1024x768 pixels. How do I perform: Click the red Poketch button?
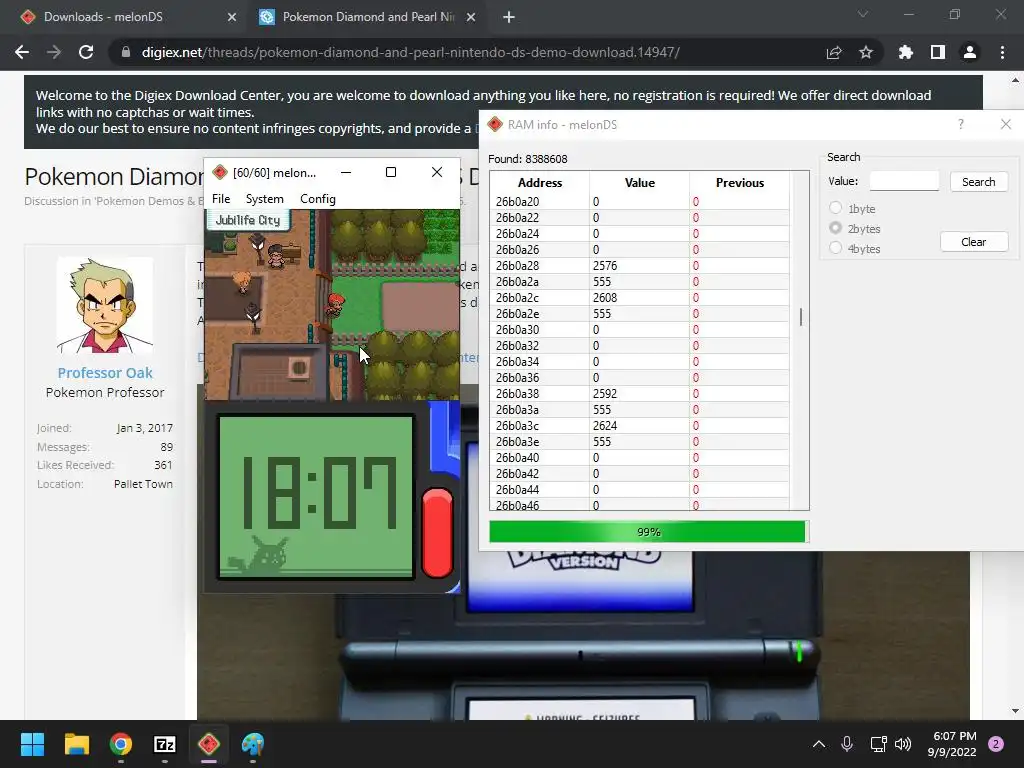pyautogui.click(x=438, y=533)
